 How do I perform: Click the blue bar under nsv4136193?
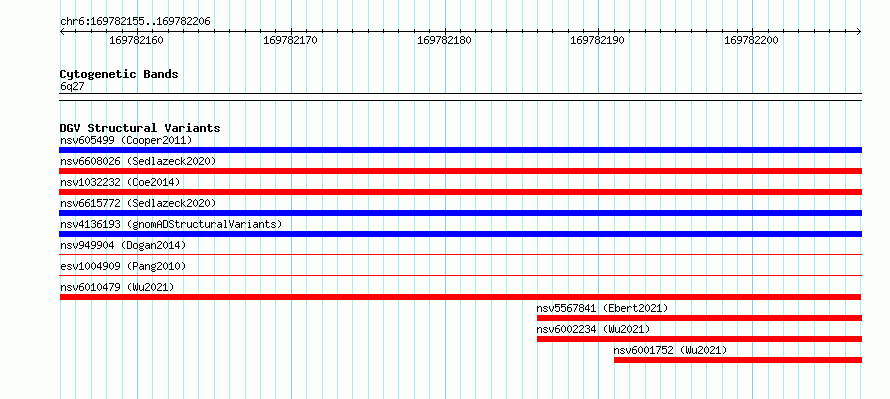click(460, 234)
